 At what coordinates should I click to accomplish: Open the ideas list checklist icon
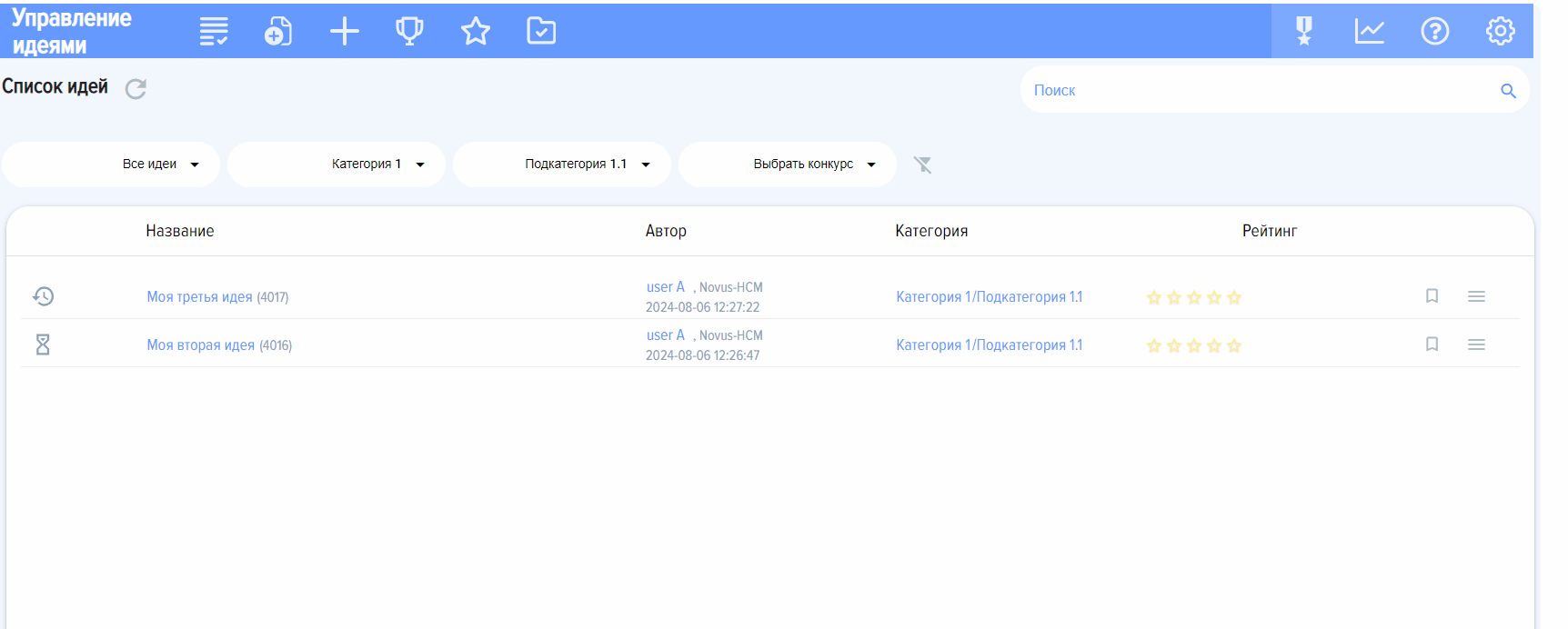(x=214, y=32)
